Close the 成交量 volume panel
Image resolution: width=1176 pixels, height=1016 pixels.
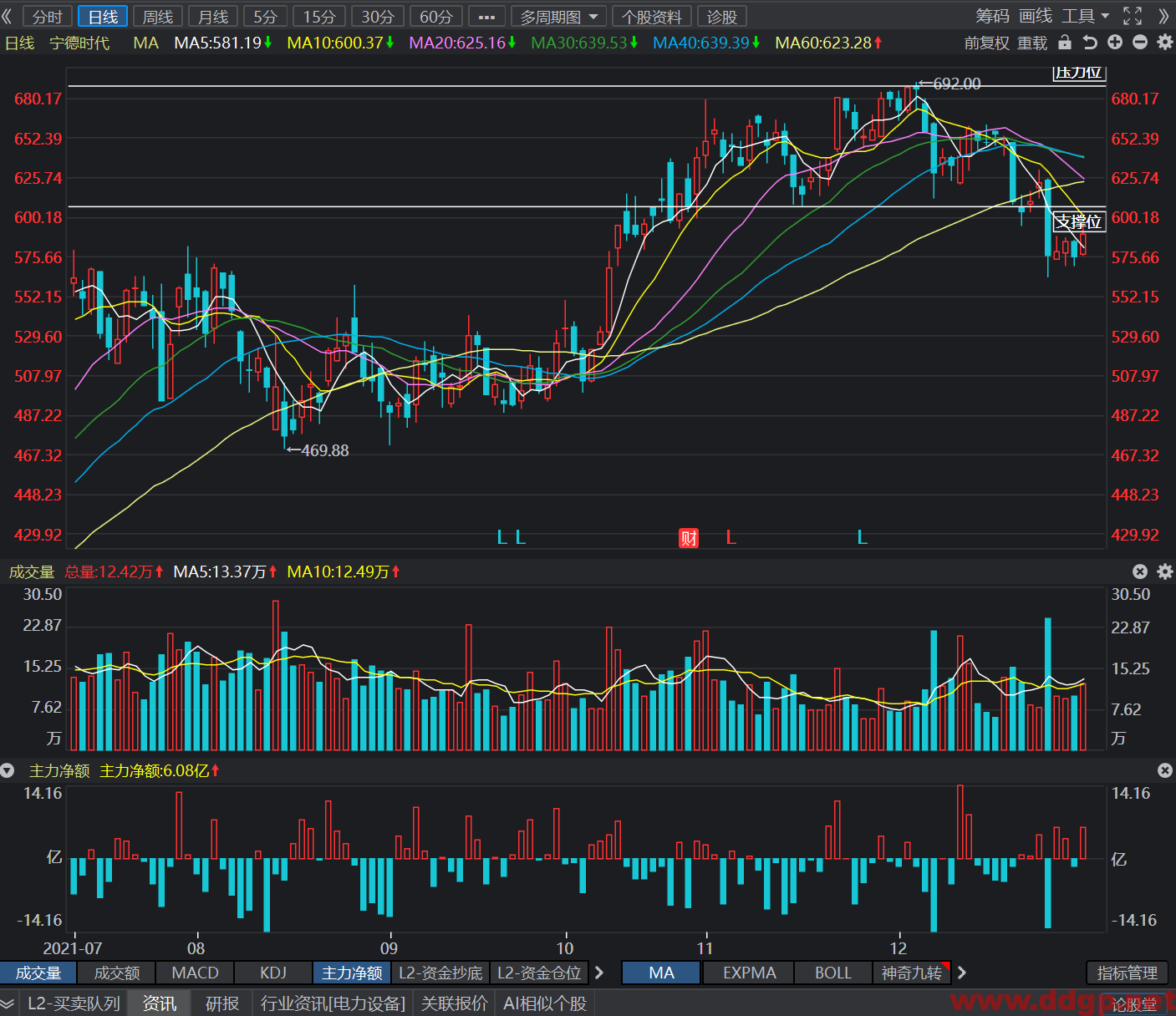tap(1140, 571)
